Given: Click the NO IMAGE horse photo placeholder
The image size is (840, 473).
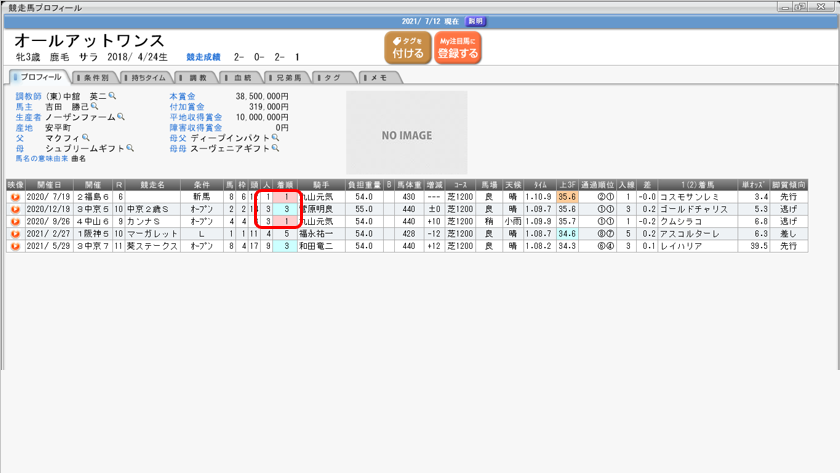Looking at the screenshot, I should [406, 134].
